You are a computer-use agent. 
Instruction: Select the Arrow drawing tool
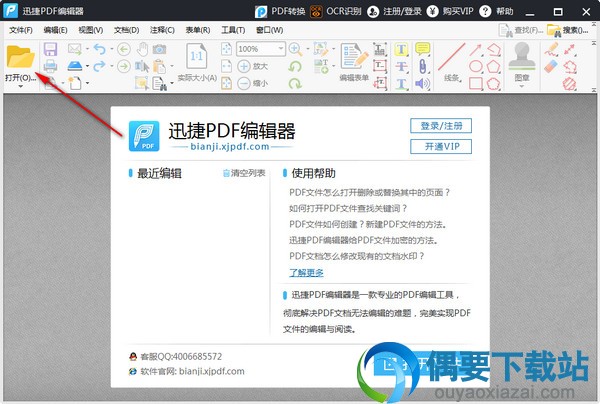coord(476,49)
